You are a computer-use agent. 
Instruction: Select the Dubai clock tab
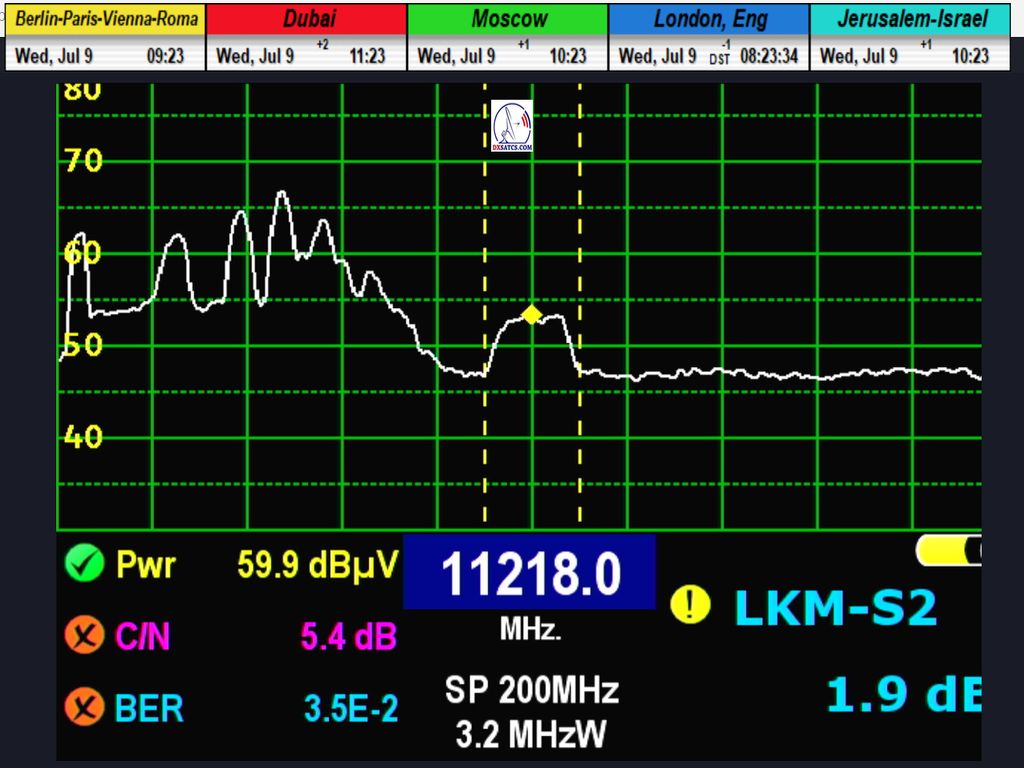click(307, 19)
